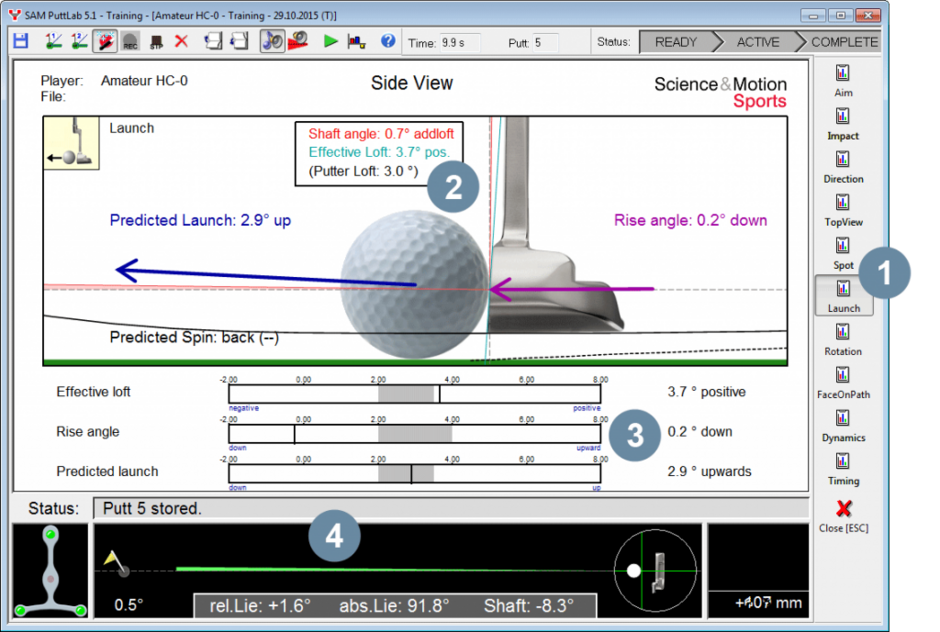Click the green Play arrow

(330, 41)
